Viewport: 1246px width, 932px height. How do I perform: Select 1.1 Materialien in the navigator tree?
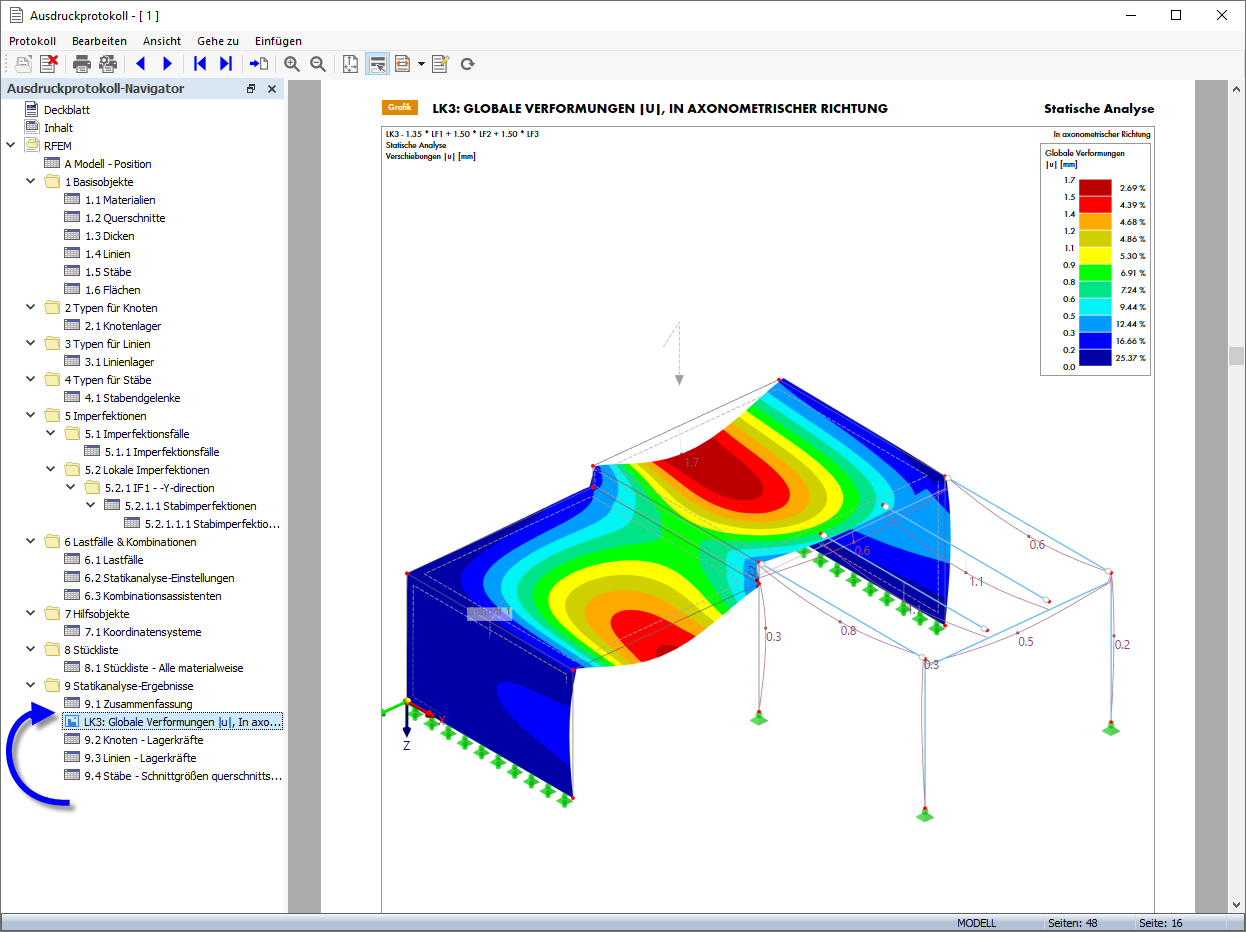coord(119,200)
